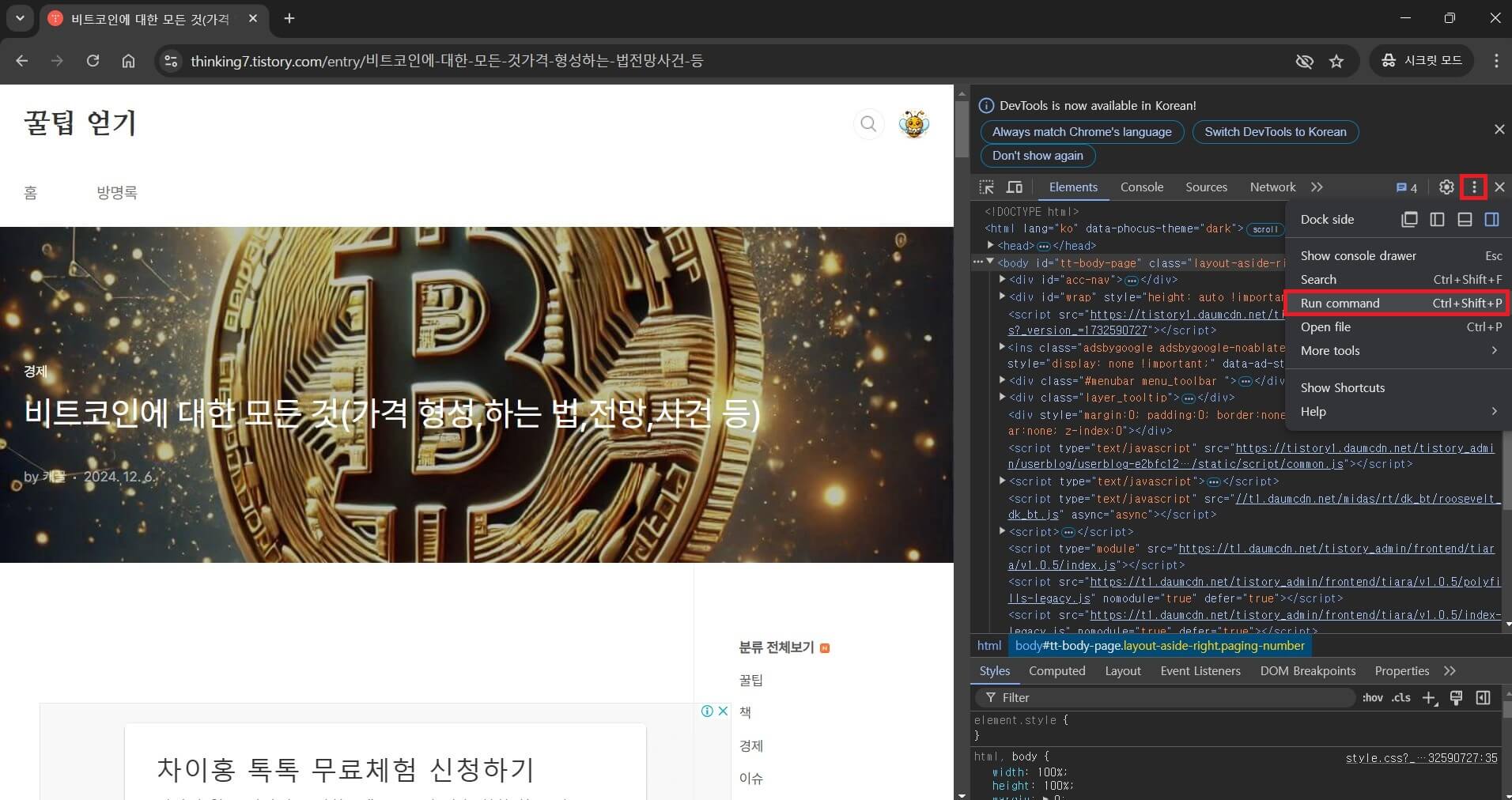The height and width of the screenshot is (800, 1512).
Task: Open a new browser tab
Action: (289, 18)
